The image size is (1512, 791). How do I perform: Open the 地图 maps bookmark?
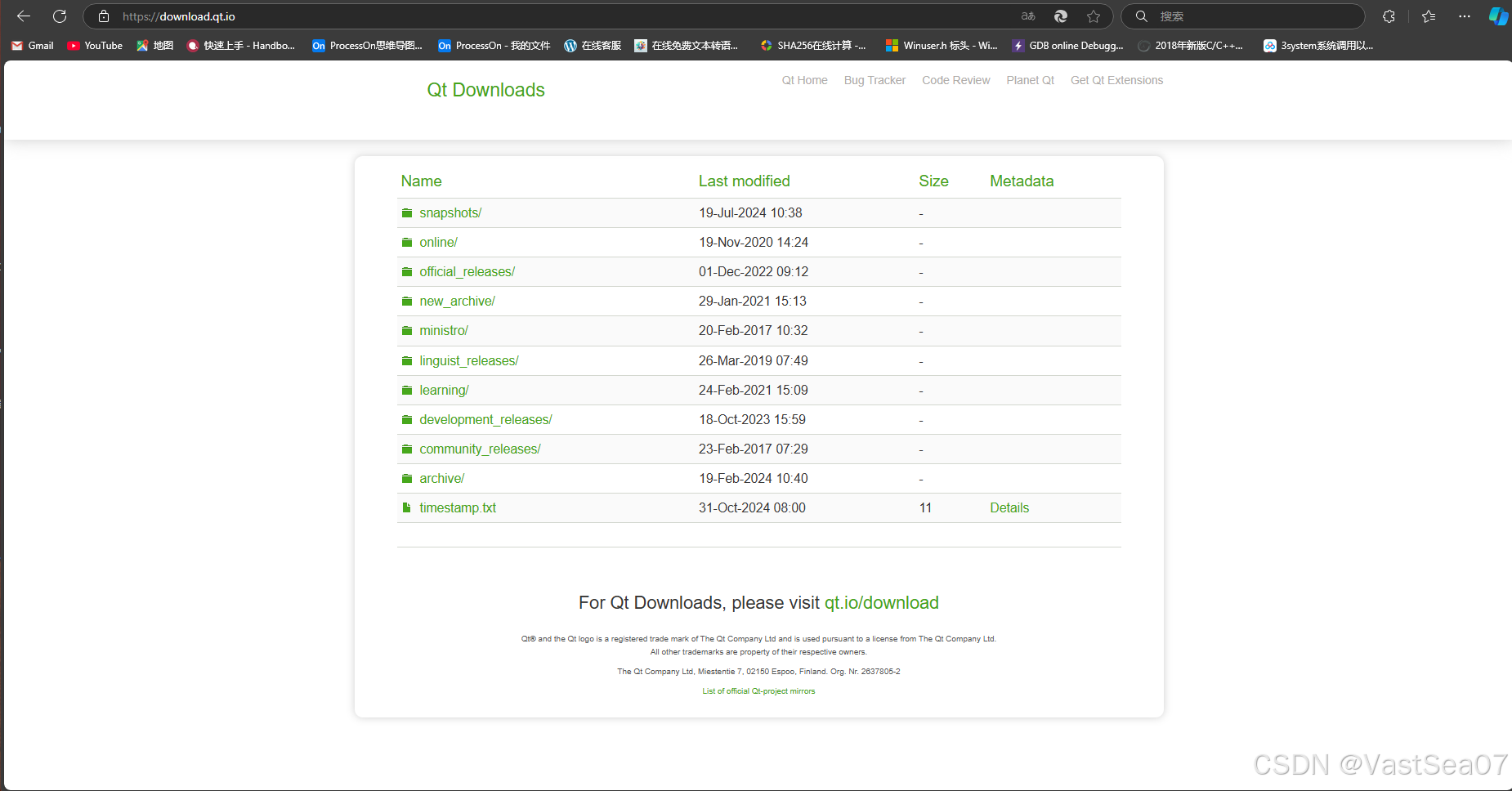tap(154, 46)
